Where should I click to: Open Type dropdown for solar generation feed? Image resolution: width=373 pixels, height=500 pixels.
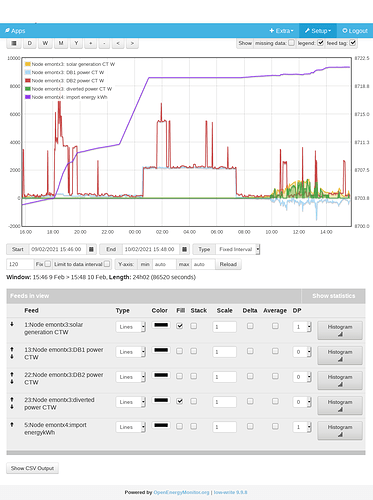tap(131, 327)
